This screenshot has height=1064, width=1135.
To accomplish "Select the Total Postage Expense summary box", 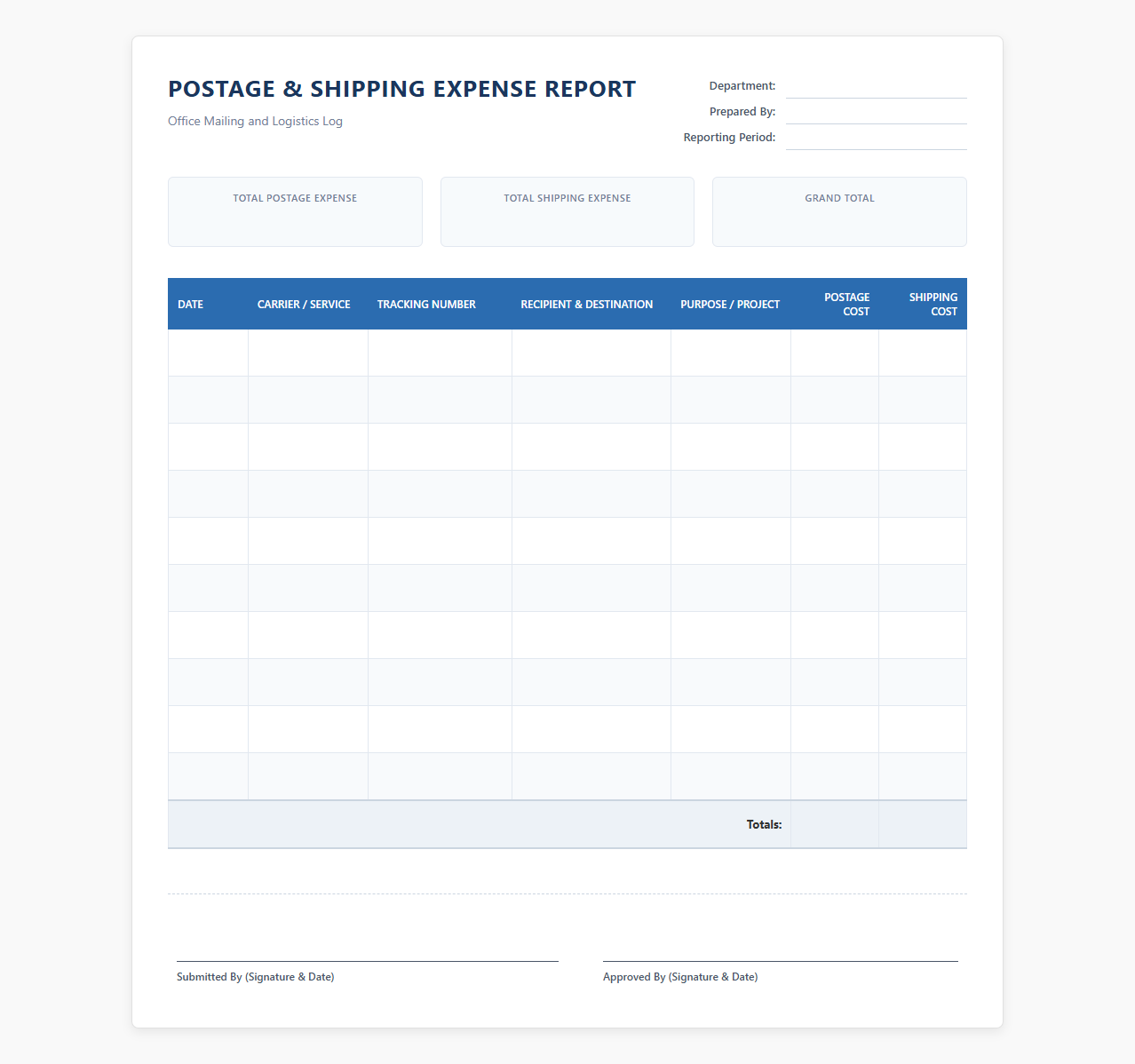I will click(295, 211).
